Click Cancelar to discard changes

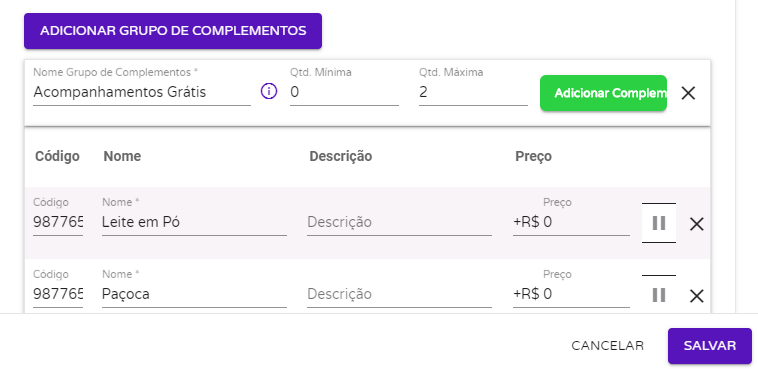608,346
